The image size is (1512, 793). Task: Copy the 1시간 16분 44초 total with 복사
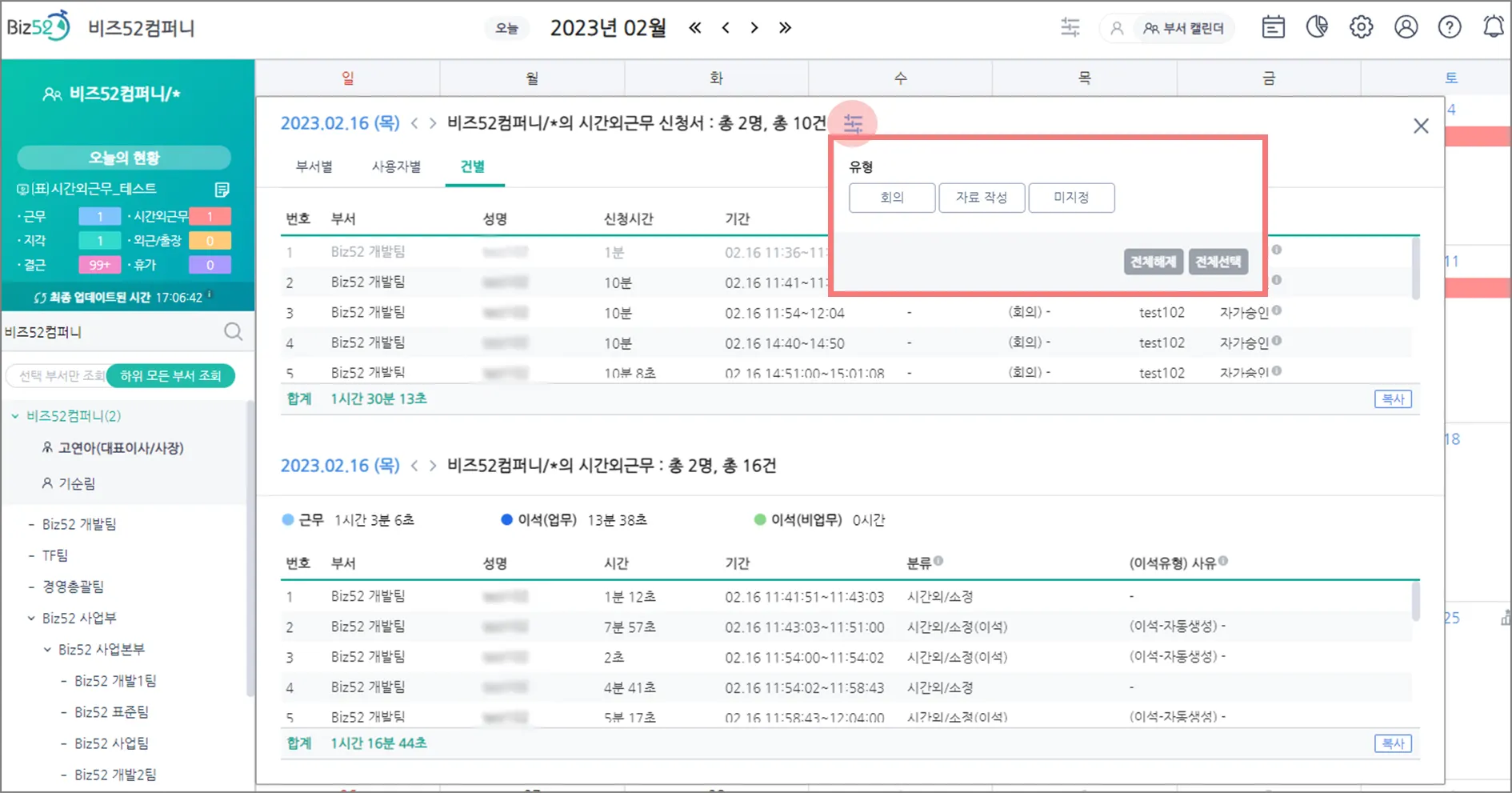pos(1393,743)
